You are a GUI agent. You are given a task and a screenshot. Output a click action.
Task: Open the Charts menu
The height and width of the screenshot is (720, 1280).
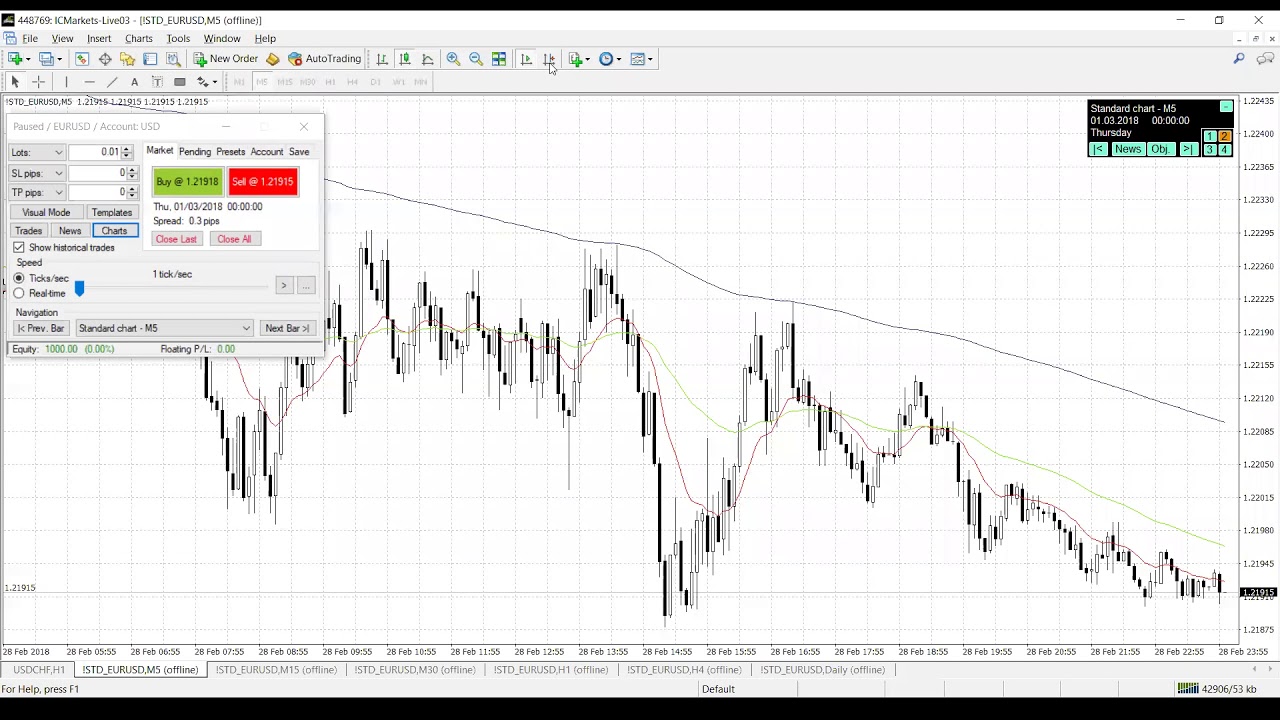139,38
